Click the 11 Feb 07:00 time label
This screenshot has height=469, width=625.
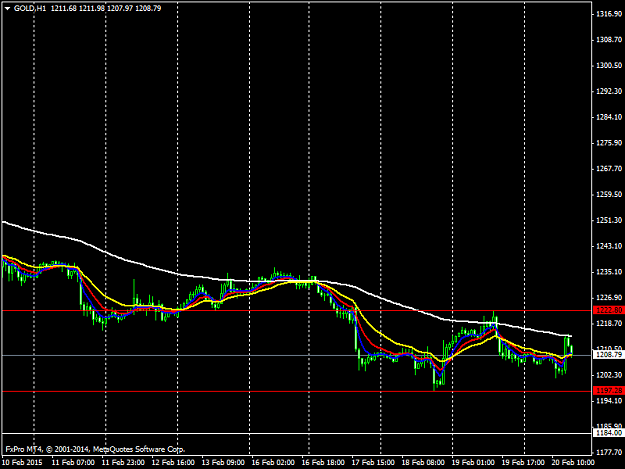click(x=73, y=463)
